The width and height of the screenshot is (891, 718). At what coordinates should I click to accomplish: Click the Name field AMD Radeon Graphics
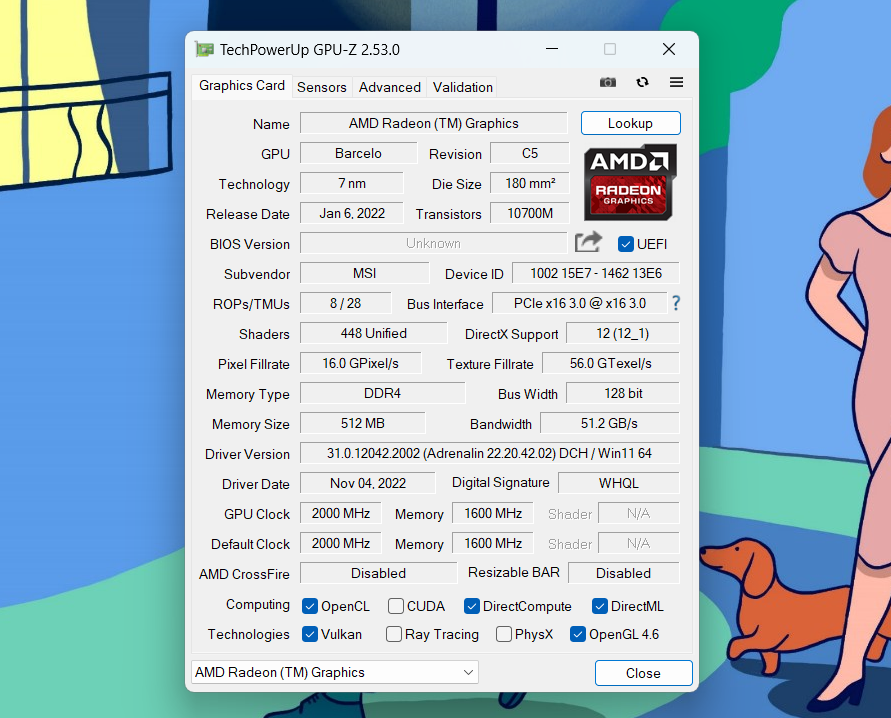pyautogui.click(x=434, y=123)
